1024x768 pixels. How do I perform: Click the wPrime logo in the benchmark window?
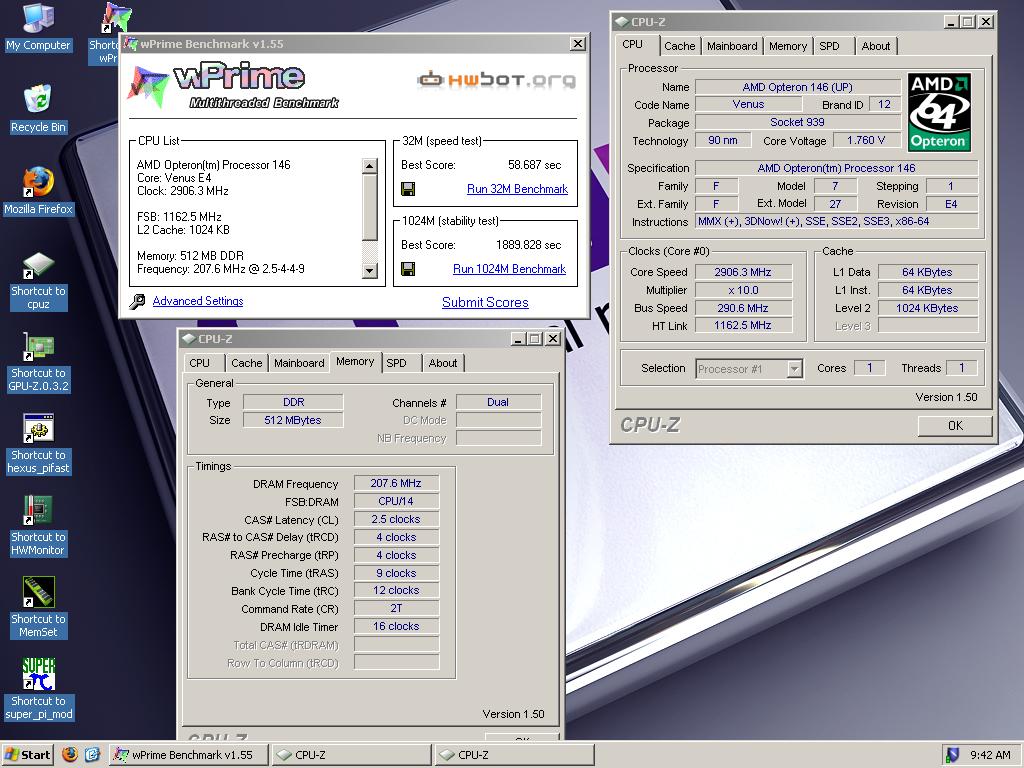[234, 85]
